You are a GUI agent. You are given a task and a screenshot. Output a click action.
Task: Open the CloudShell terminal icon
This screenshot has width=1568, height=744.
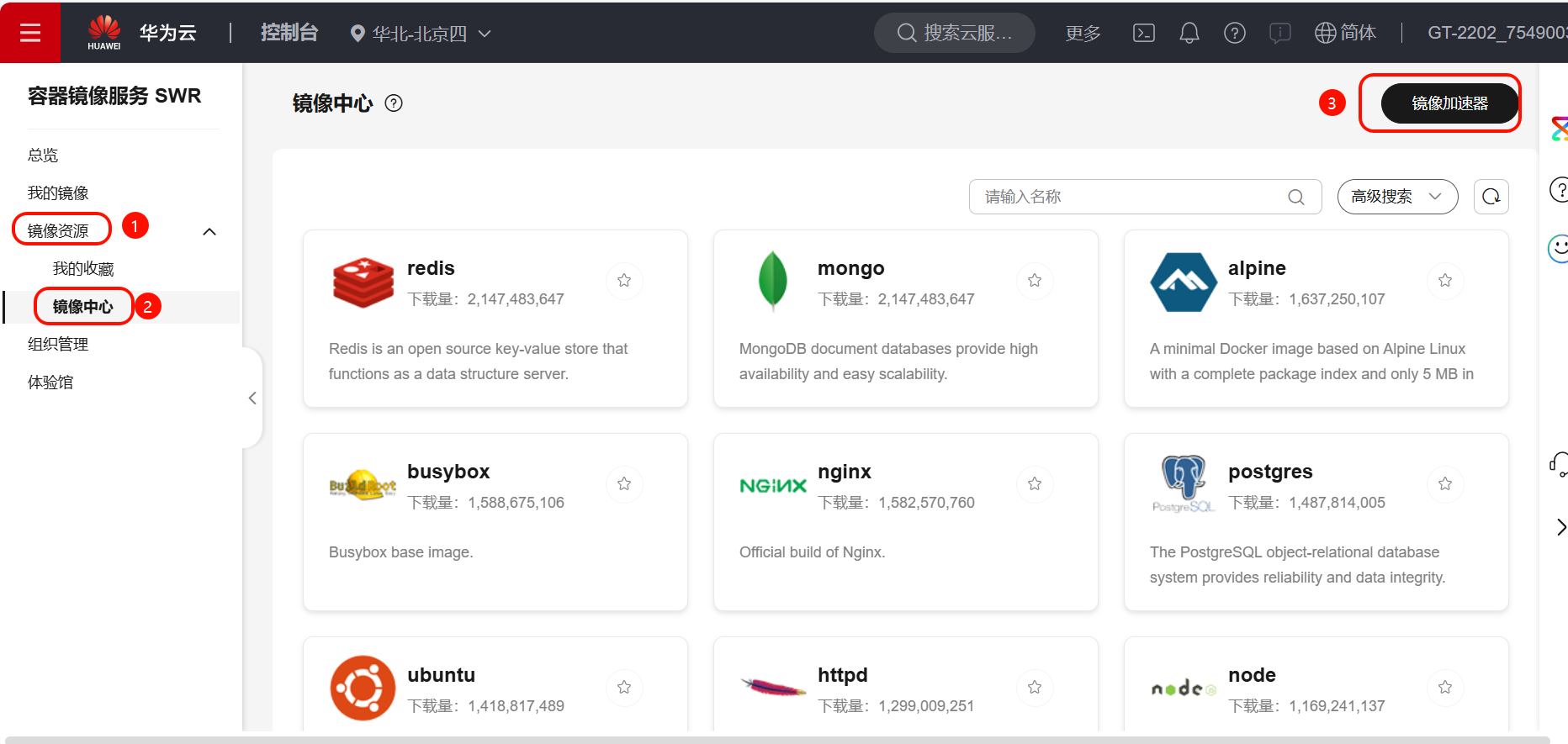pos(1144,33)
